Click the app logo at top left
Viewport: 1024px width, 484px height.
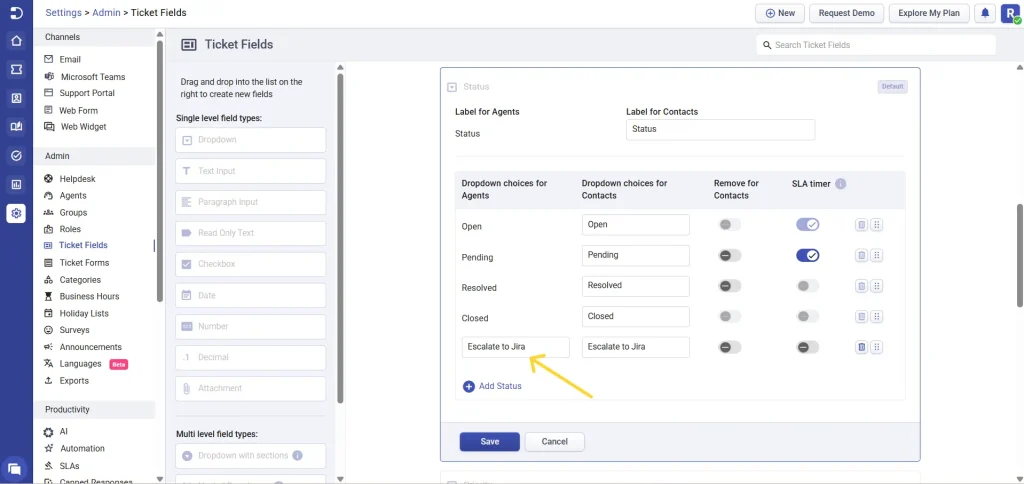(x=16, y=12)
